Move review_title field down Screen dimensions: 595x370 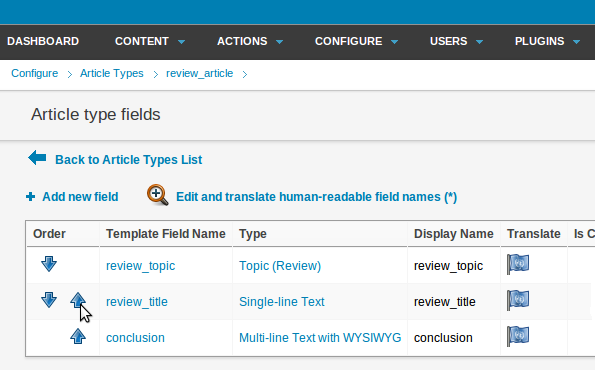point(49,300)
